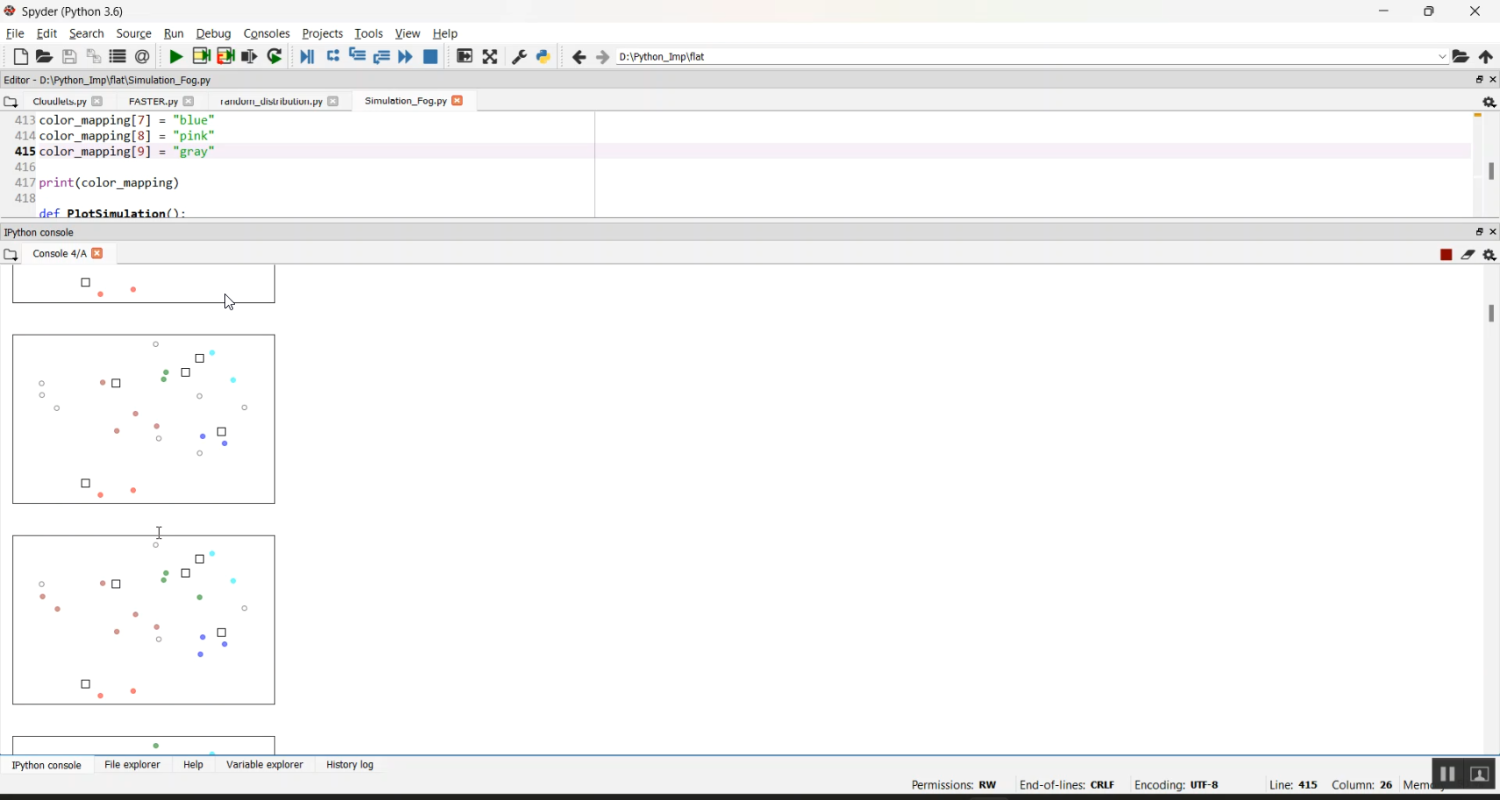Close the Simulation_Fog.py tab

click(x=457, y=101)
